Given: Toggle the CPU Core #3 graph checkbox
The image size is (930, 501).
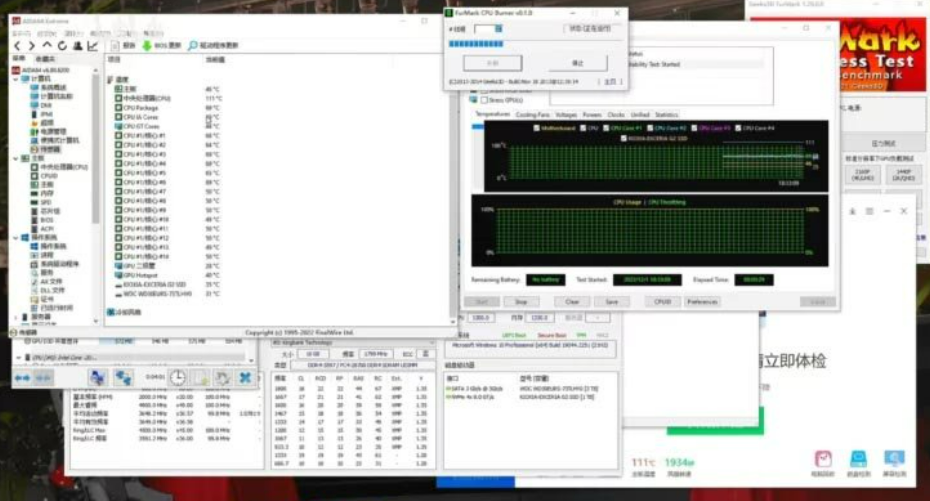Looking at the screenshot, I should point(694,128).
